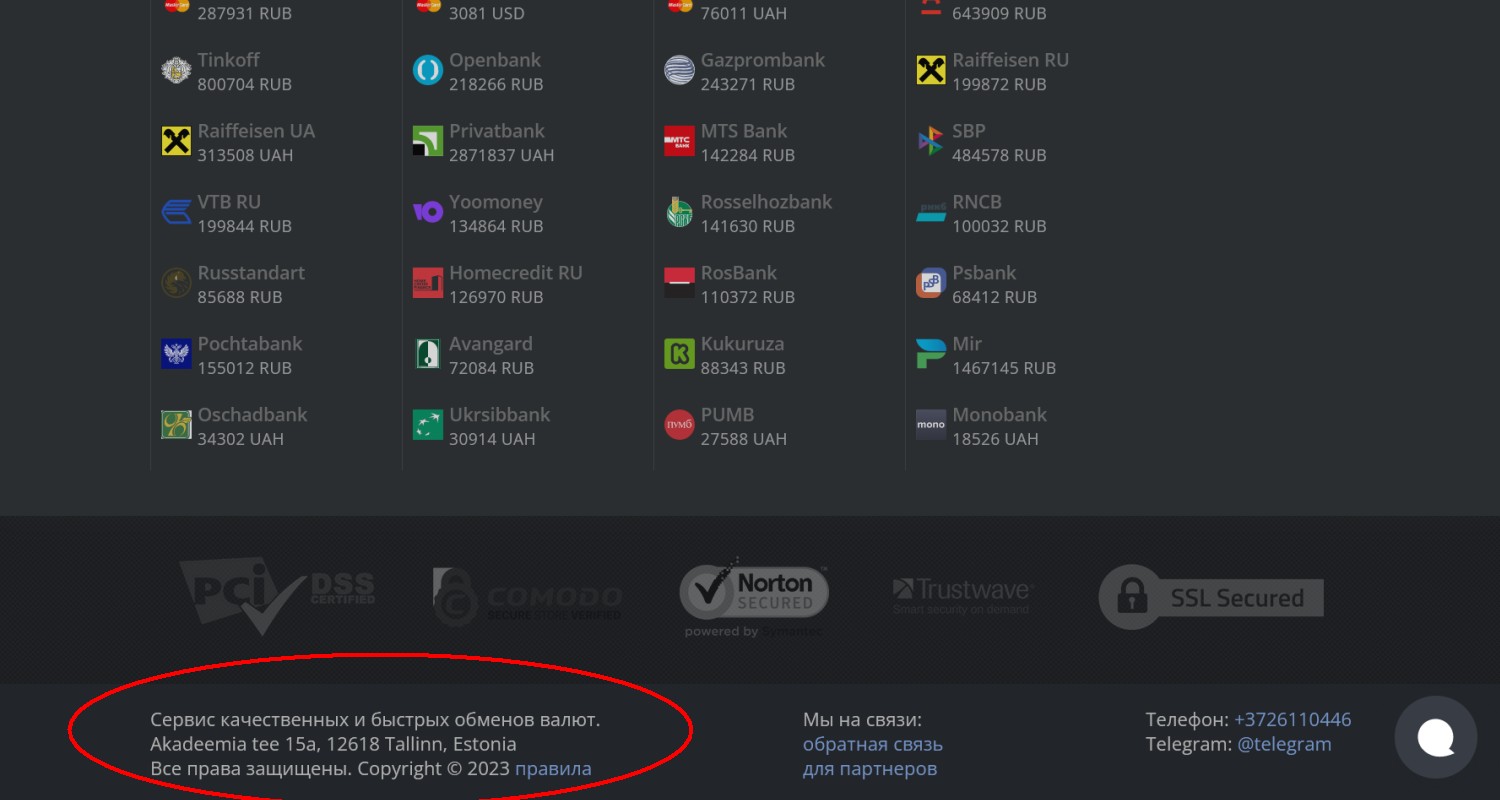Click the Gazprombank logo icon
This screenshot has width=1500, height=800.
(x=680, y=71)
